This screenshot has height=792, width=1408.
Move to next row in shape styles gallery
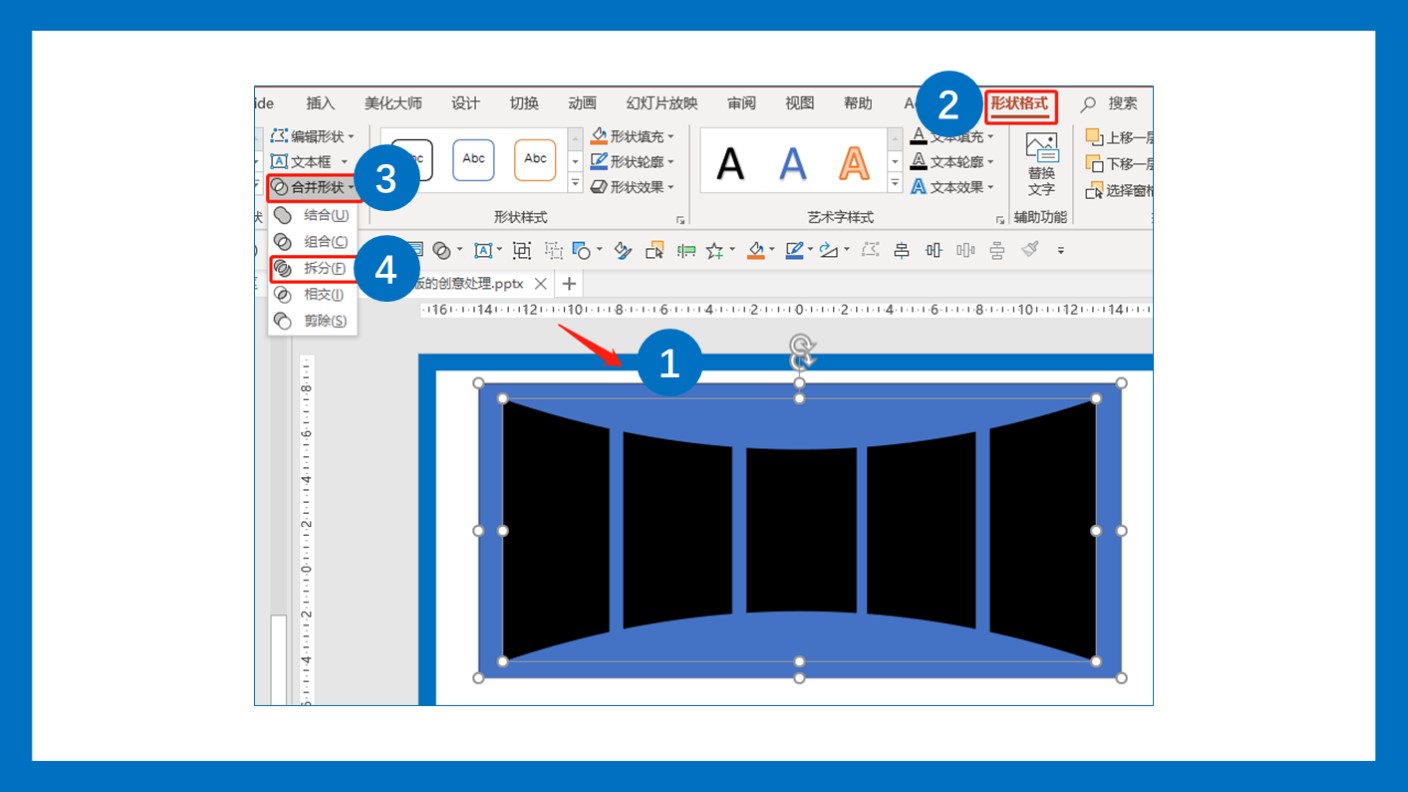[575, 161]
